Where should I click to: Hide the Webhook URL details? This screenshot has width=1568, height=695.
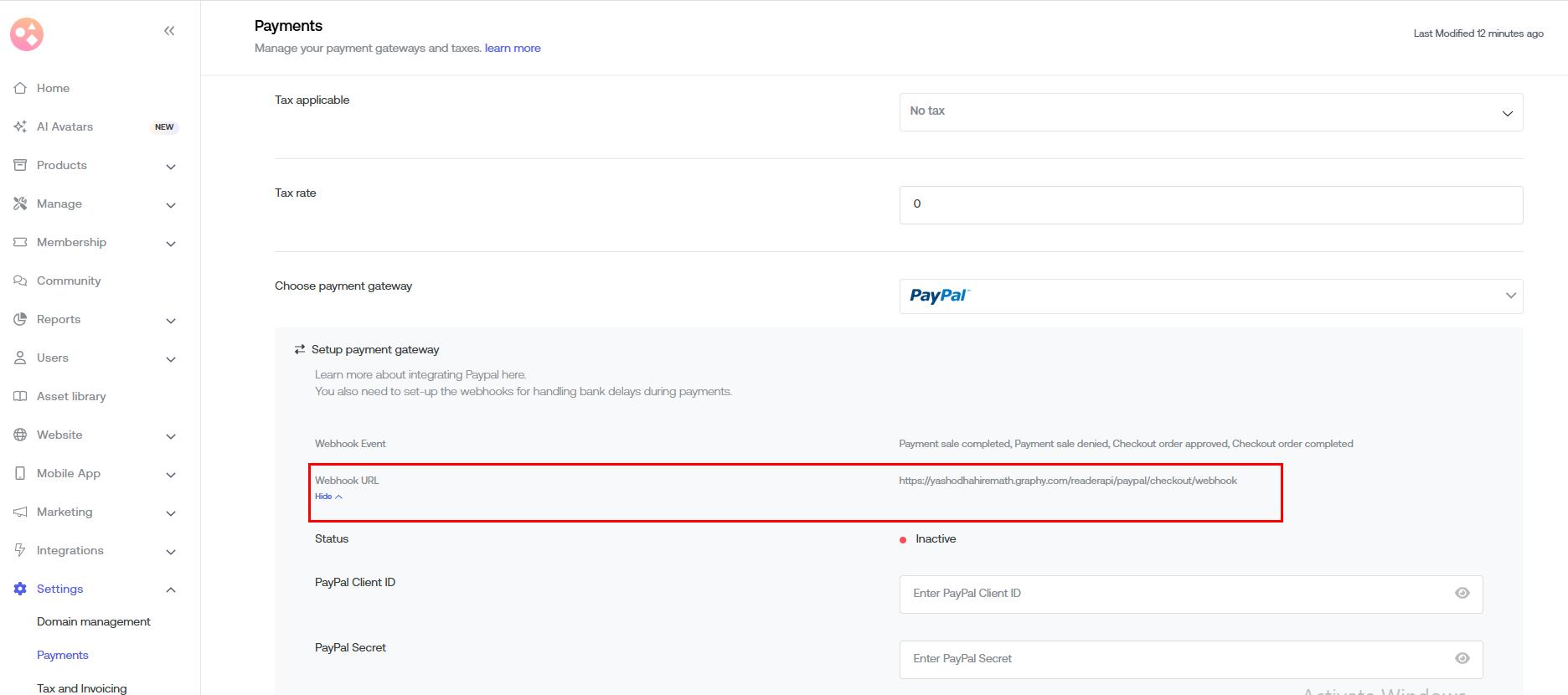328,497
